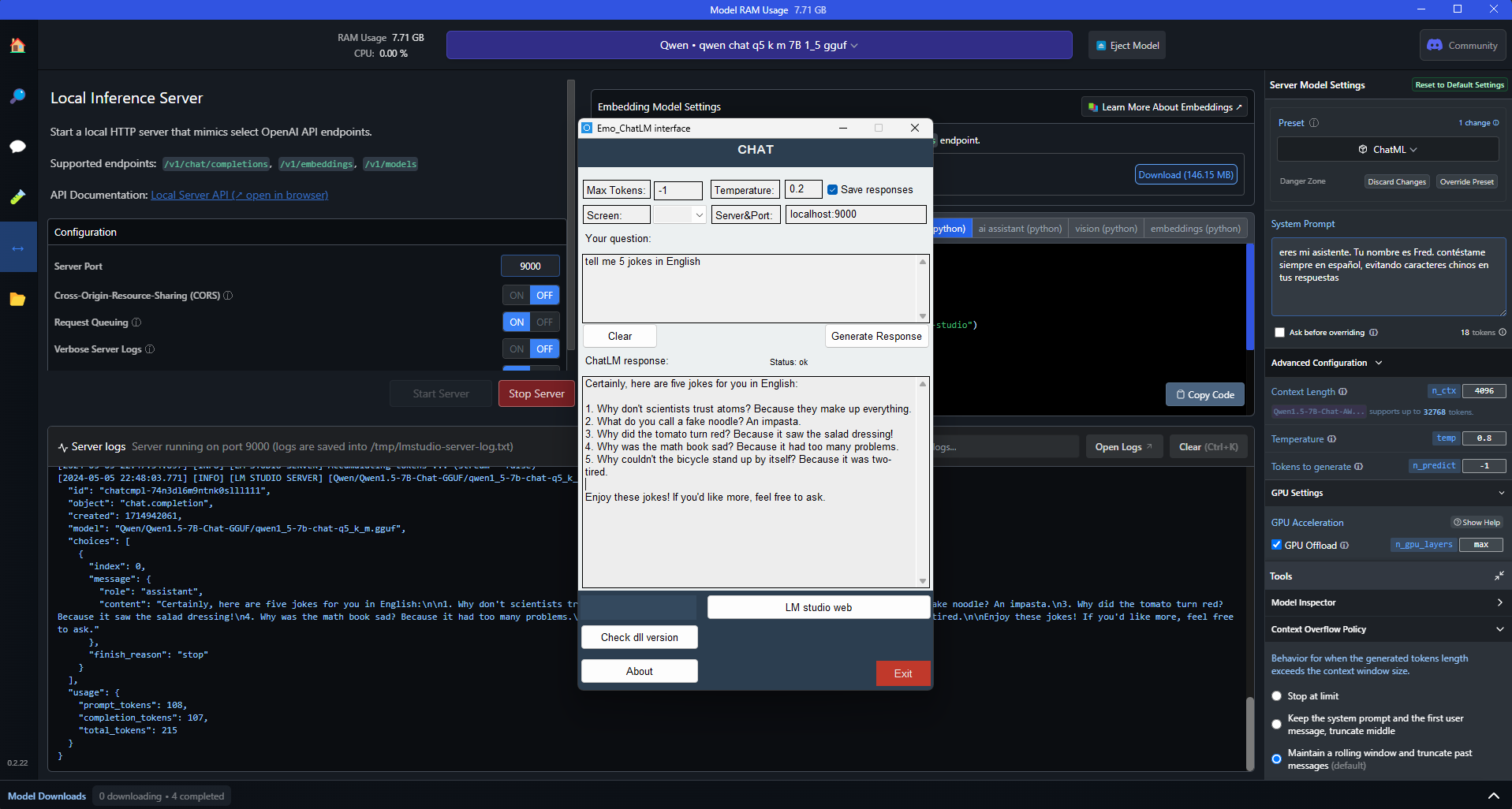Show Help for GPU Acceleration
Screen dimensions: 1512x809
click(x=1477, y=523)
